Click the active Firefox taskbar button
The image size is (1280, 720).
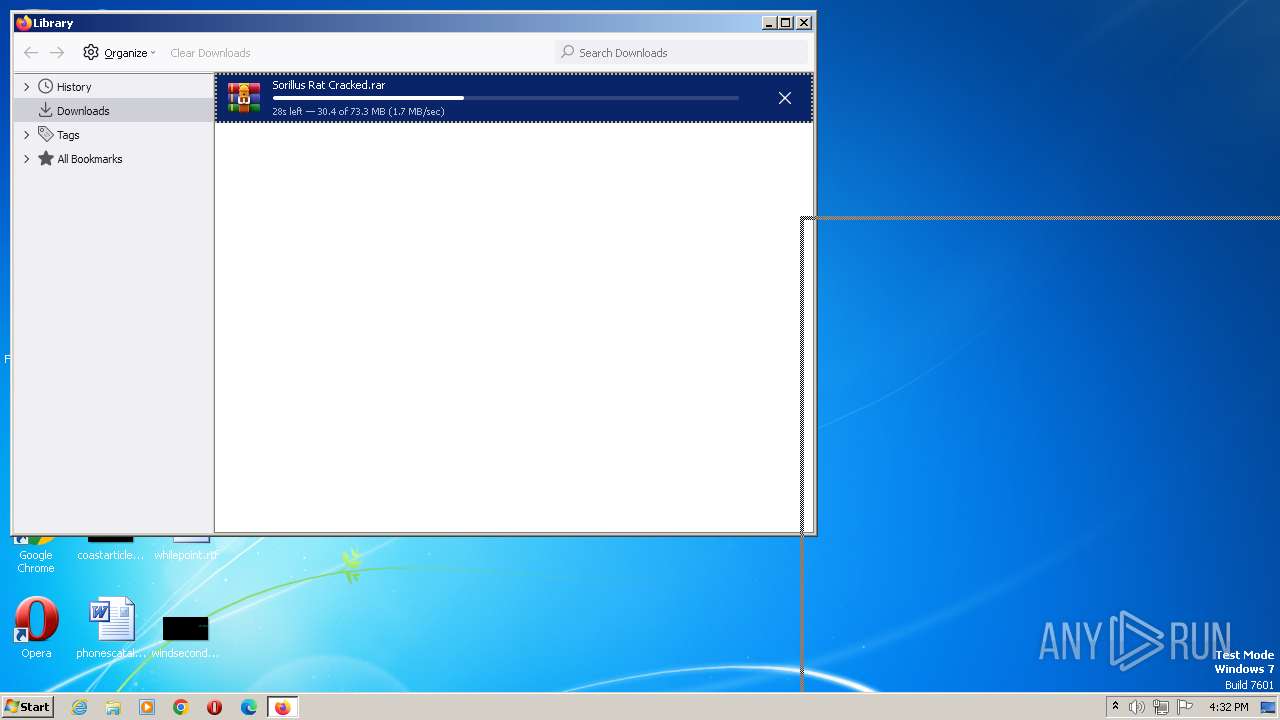point(282,707)
